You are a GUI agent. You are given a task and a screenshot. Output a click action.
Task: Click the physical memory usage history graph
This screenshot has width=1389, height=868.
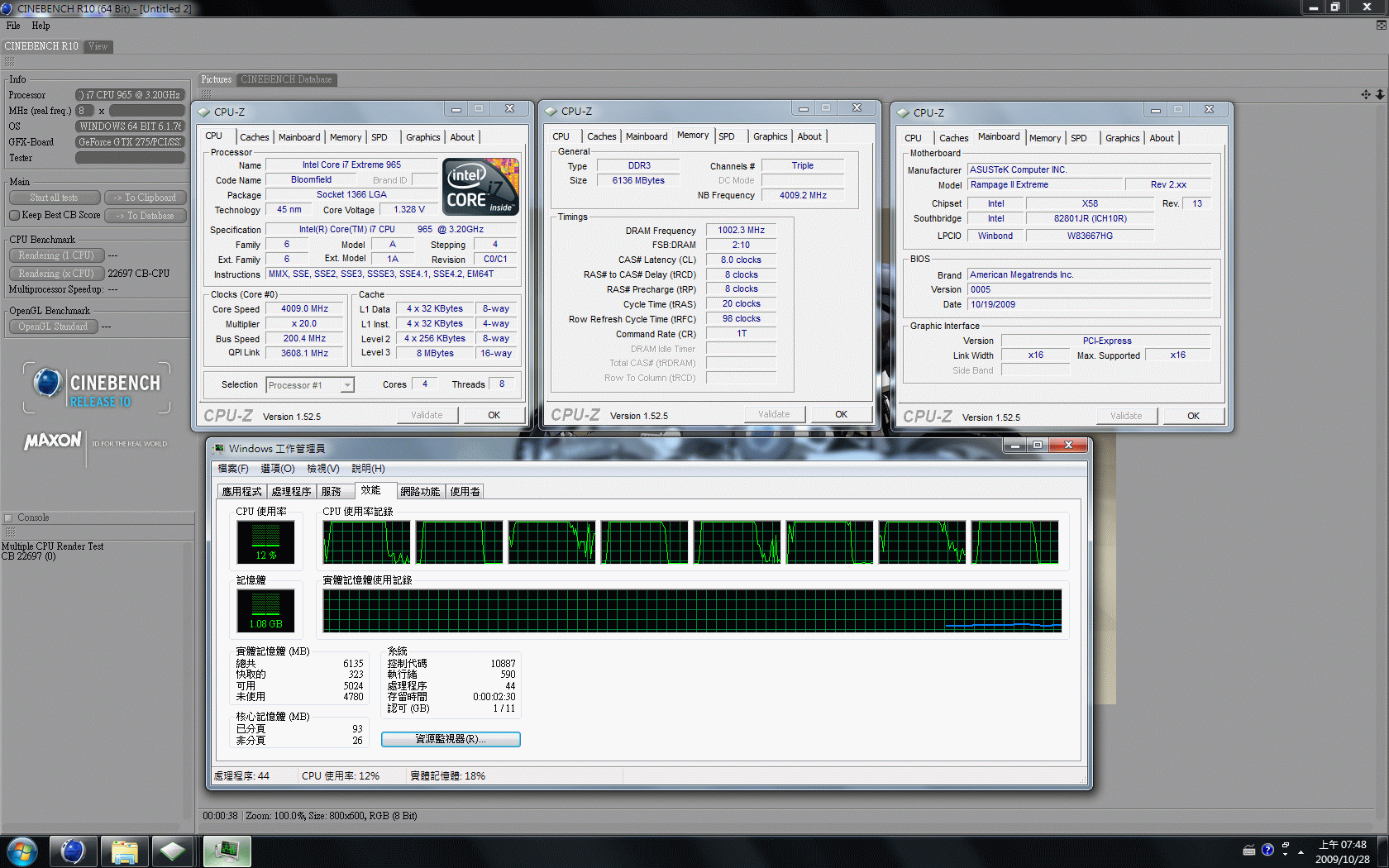tap(692, 611)
